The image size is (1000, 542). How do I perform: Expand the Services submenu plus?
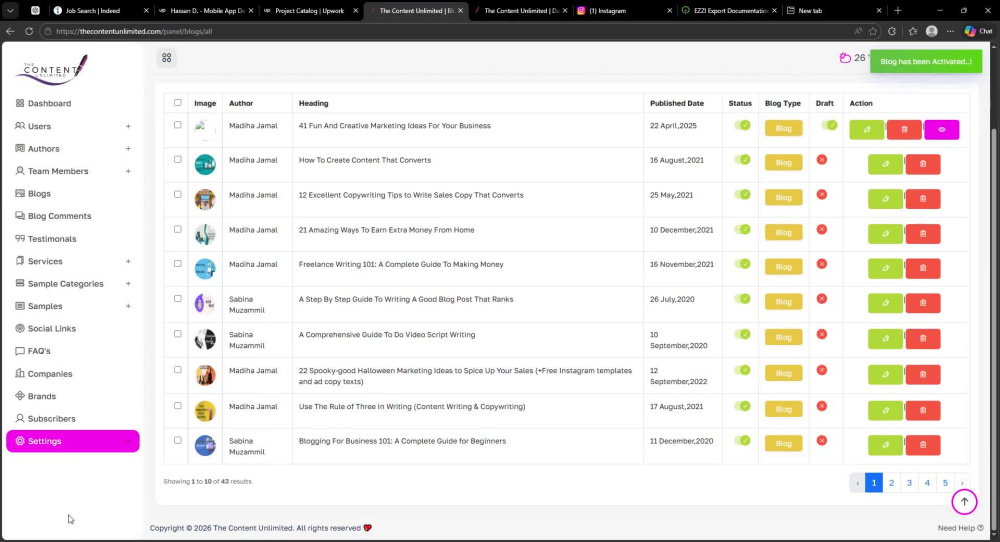(x=128, y=261)
